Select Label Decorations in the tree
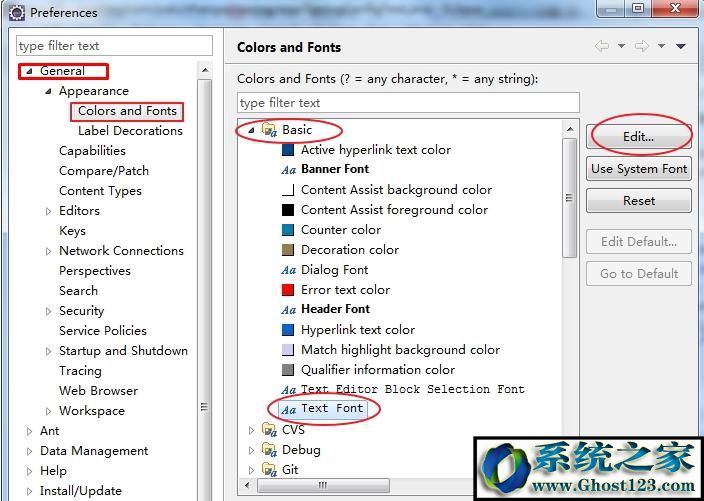This screenshot has width=704, height=501. 130,131
